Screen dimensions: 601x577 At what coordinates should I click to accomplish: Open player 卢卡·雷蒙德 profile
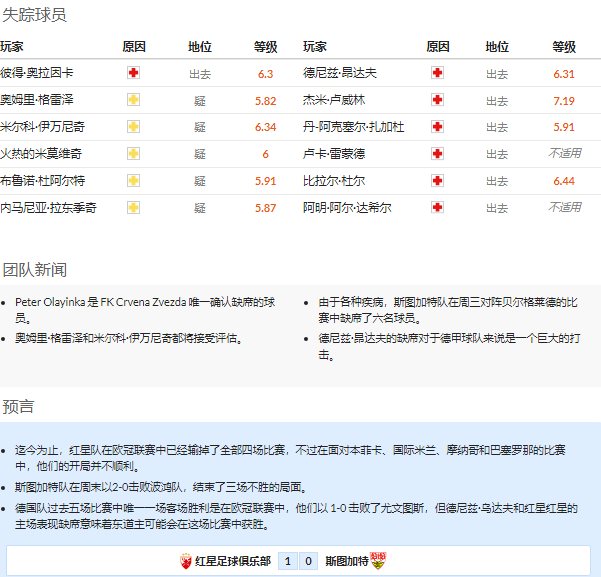pos(334,154)
